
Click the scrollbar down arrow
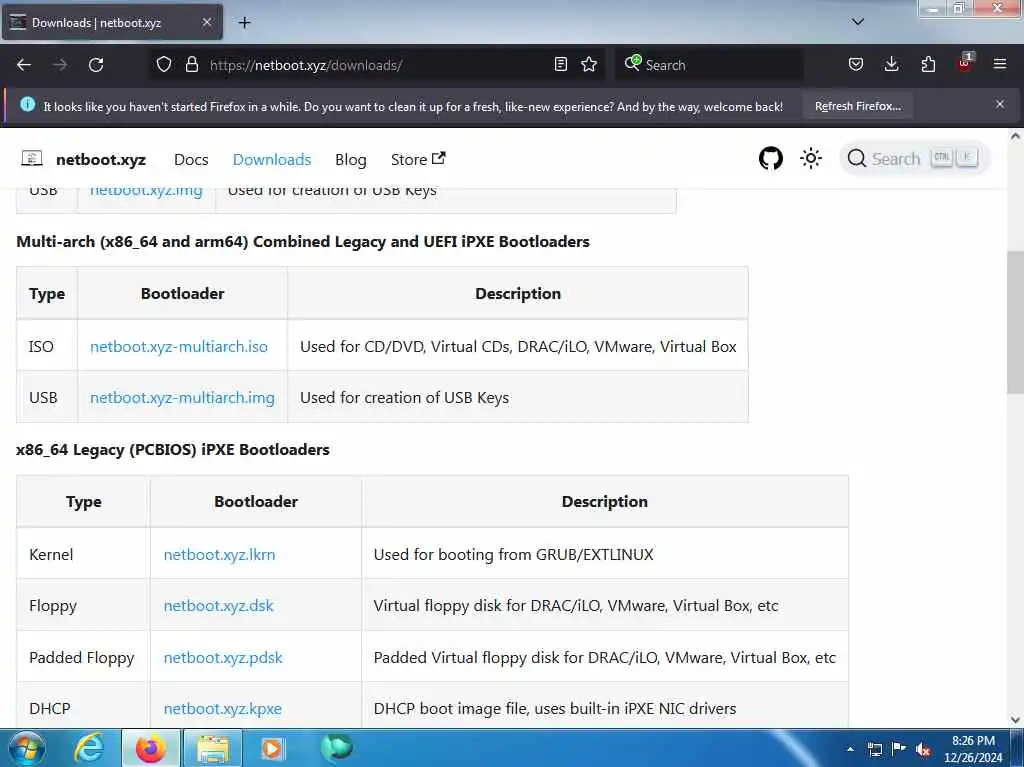pos(1015,719)
